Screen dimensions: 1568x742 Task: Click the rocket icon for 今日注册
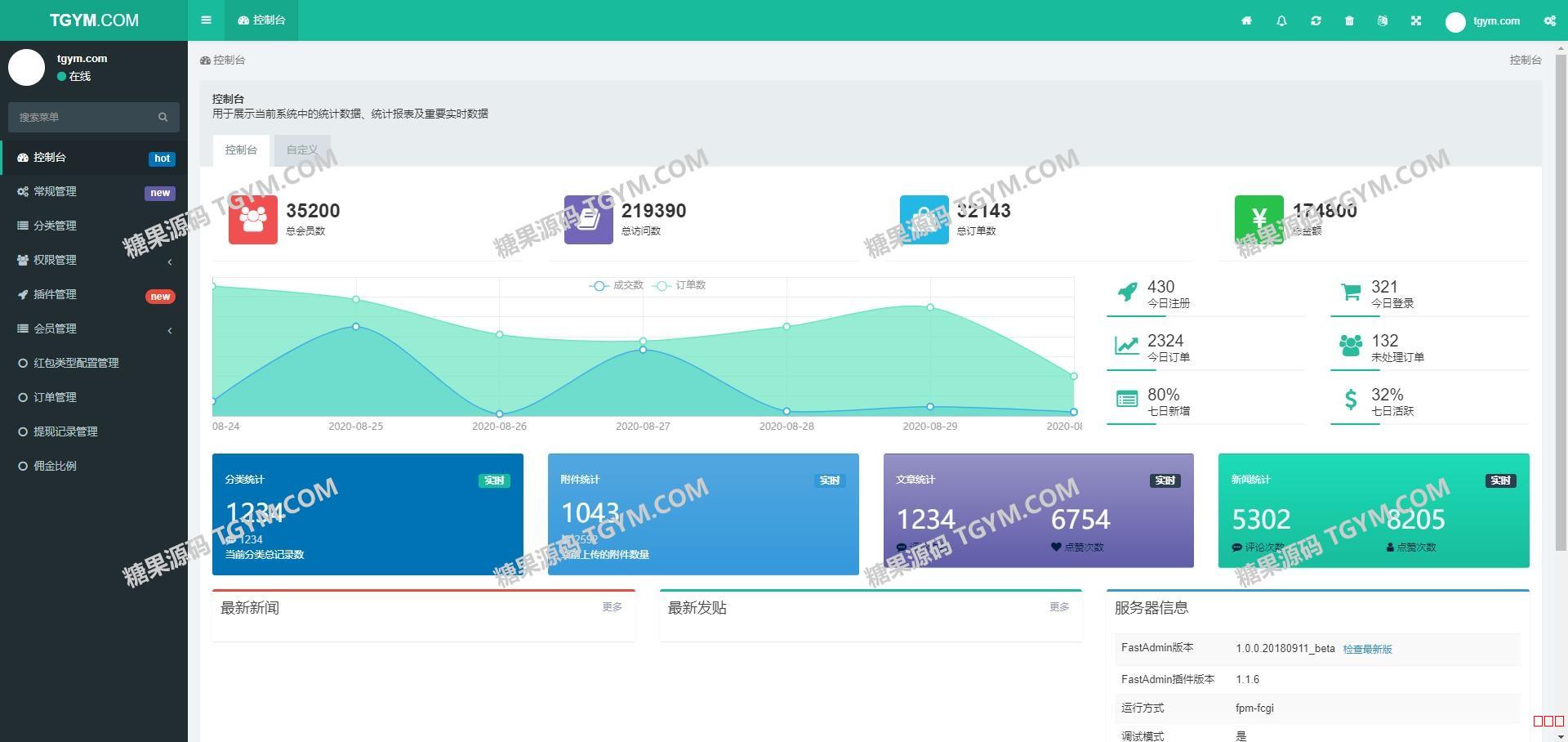1127,292
